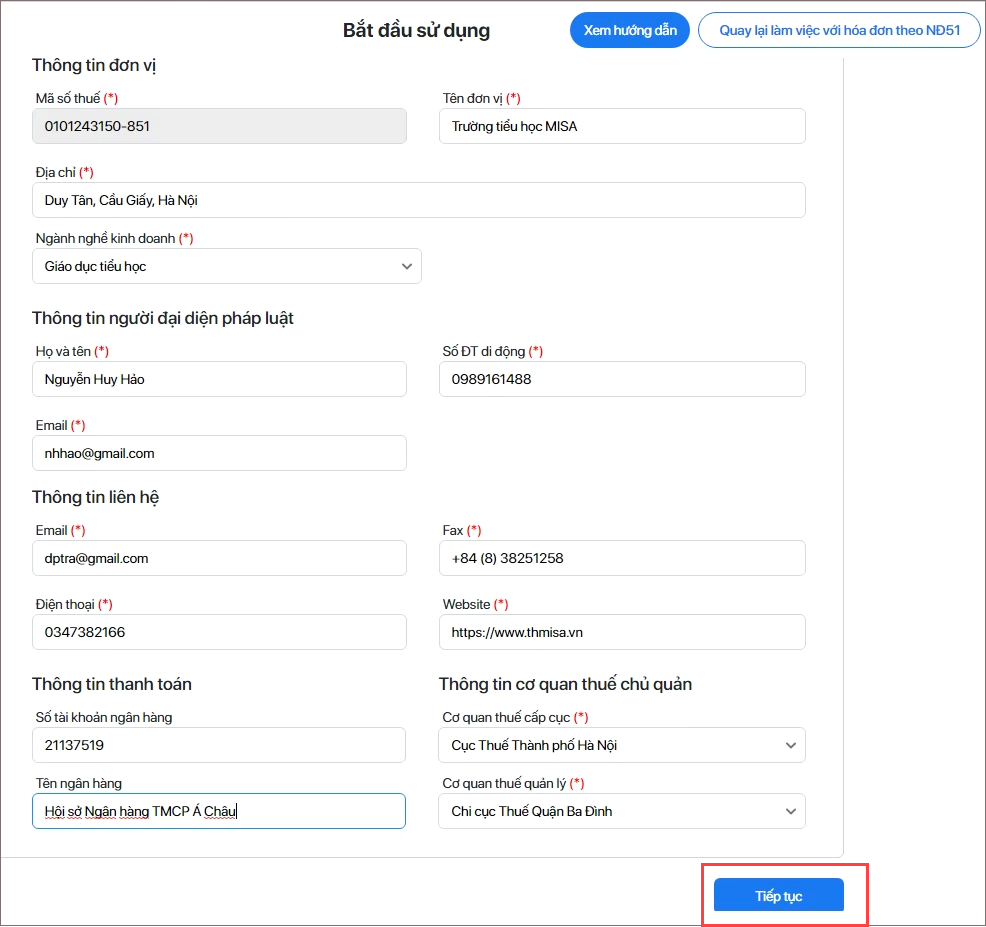
Task: Expand the Cơ quan thuế quản lý dropdown
Action: click(621, 811)
